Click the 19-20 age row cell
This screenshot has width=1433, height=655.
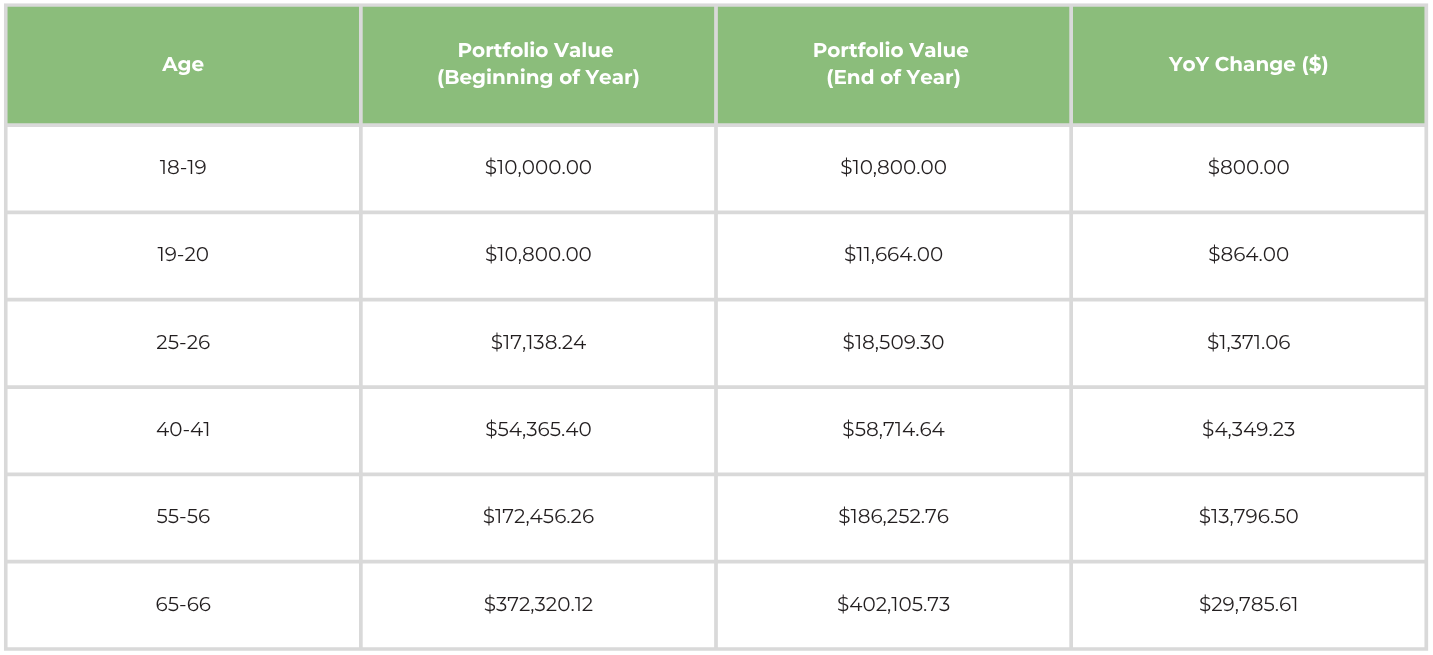click(x=183, y=255)
